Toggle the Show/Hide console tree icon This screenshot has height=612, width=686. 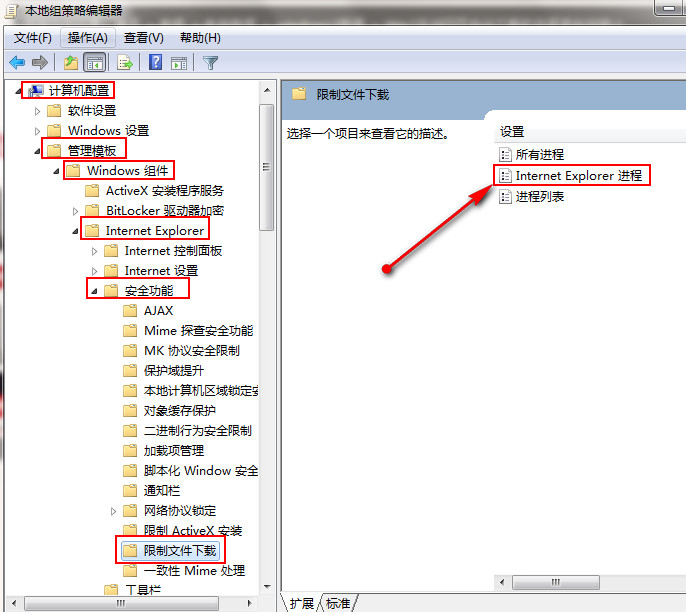(94, 63)
